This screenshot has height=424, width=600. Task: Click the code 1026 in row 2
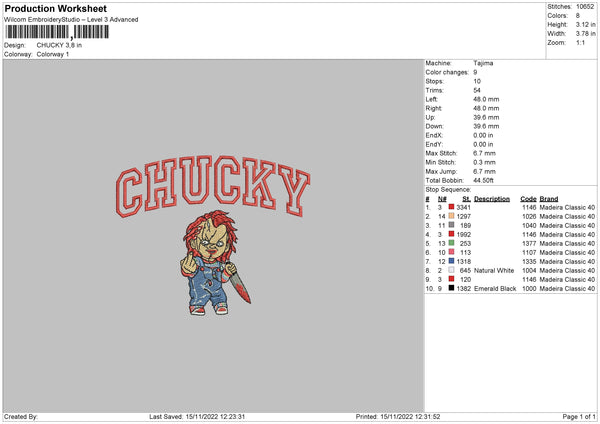pos(529,217)
